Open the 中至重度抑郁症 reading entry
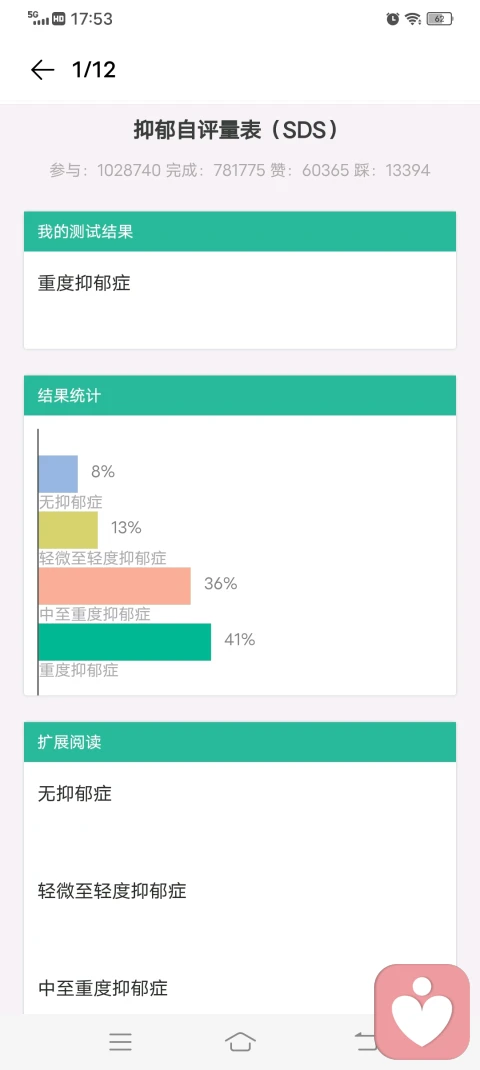Screen dimensions: 480x1070 (x=240, y=988)
